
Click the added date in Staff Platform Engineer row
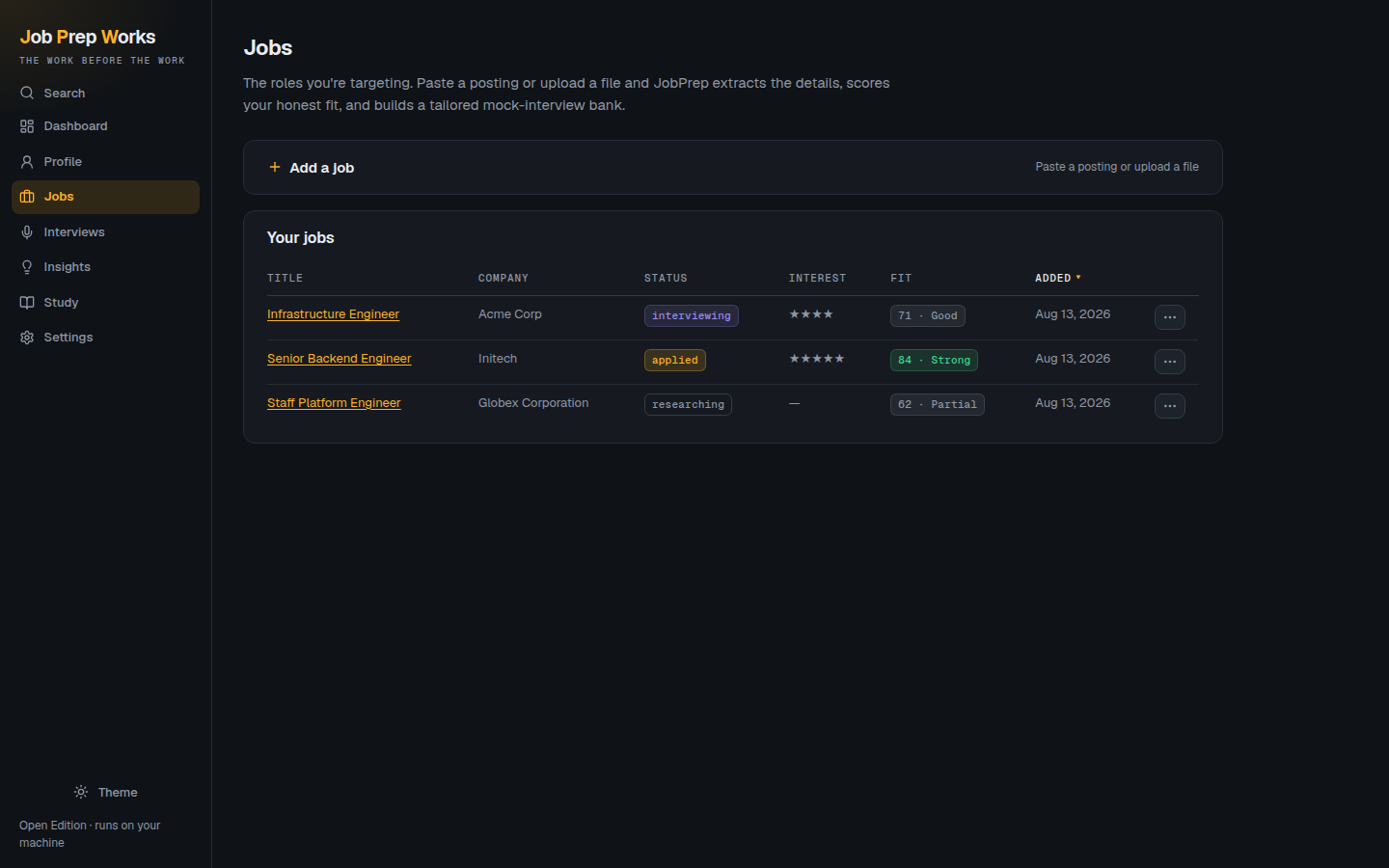[1073, 403]
